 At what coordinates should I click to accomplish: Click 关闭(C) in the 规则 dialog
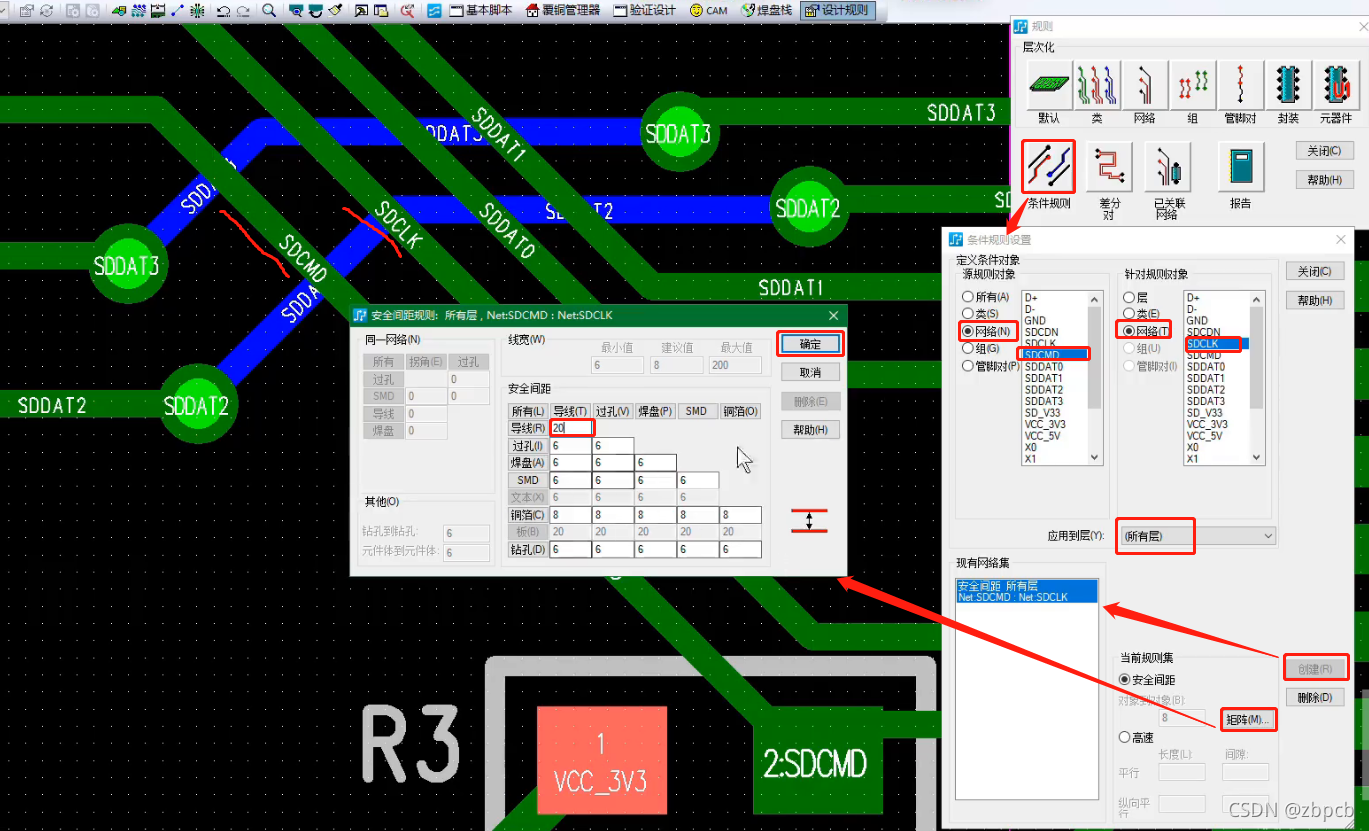click(1325, 151)
